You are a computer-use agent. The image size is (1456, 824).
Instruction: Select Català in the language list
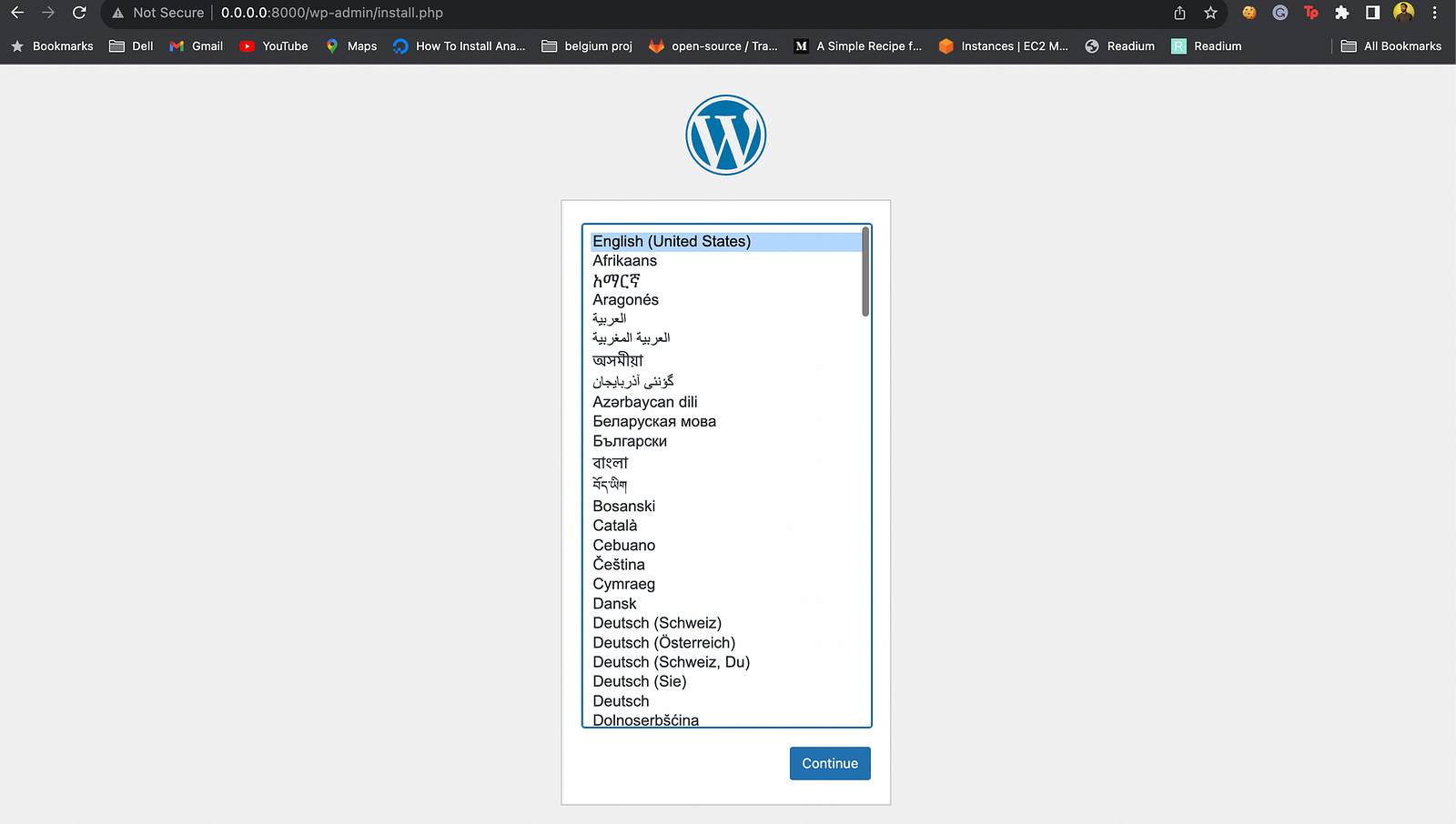[x=725, y=526]
